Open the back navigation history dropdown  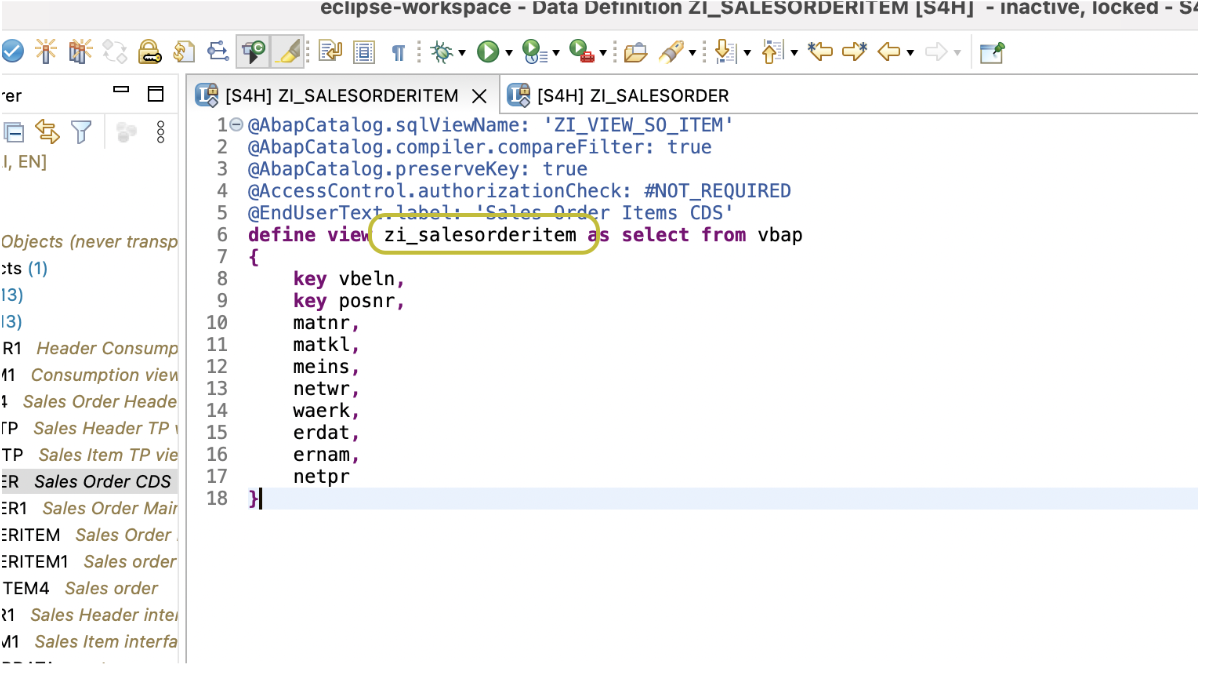pyautogui.click(x=910, y=52)
